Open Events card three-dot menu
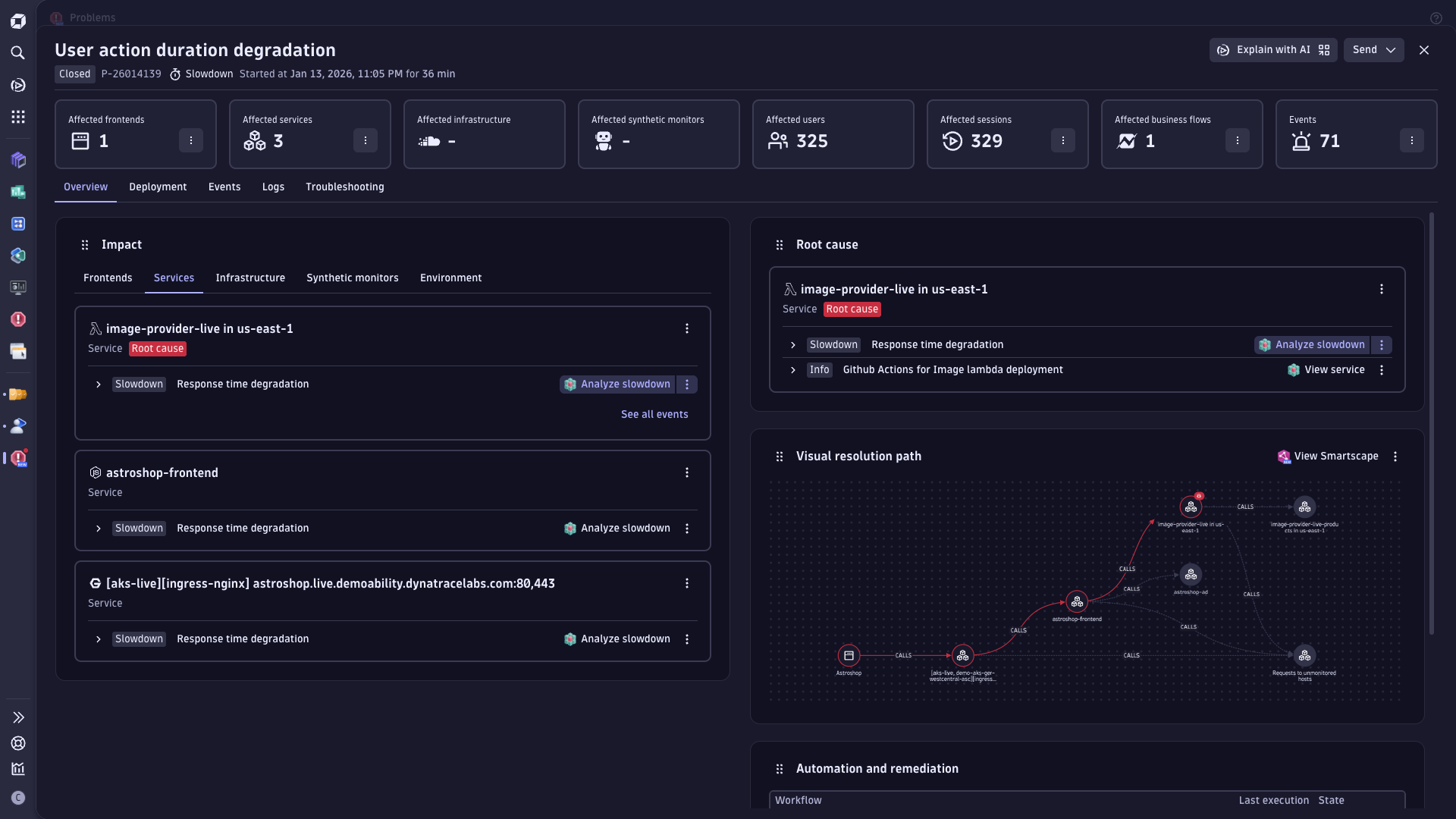This screenshot has width=1456, height=819. (x=1411, y=140)
